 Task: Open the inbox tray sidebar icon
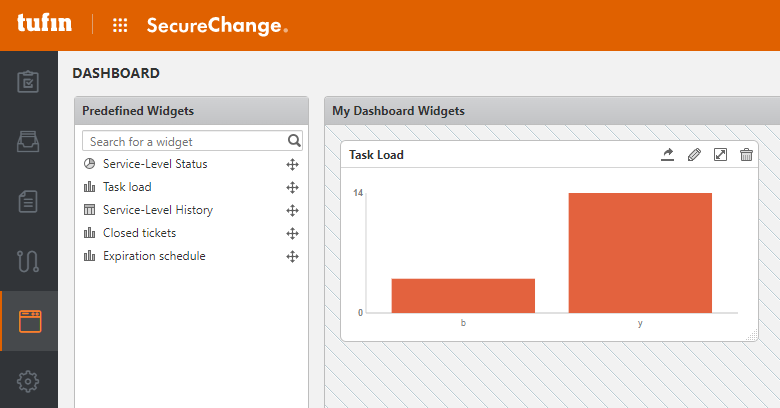click(x=29, y=142)
